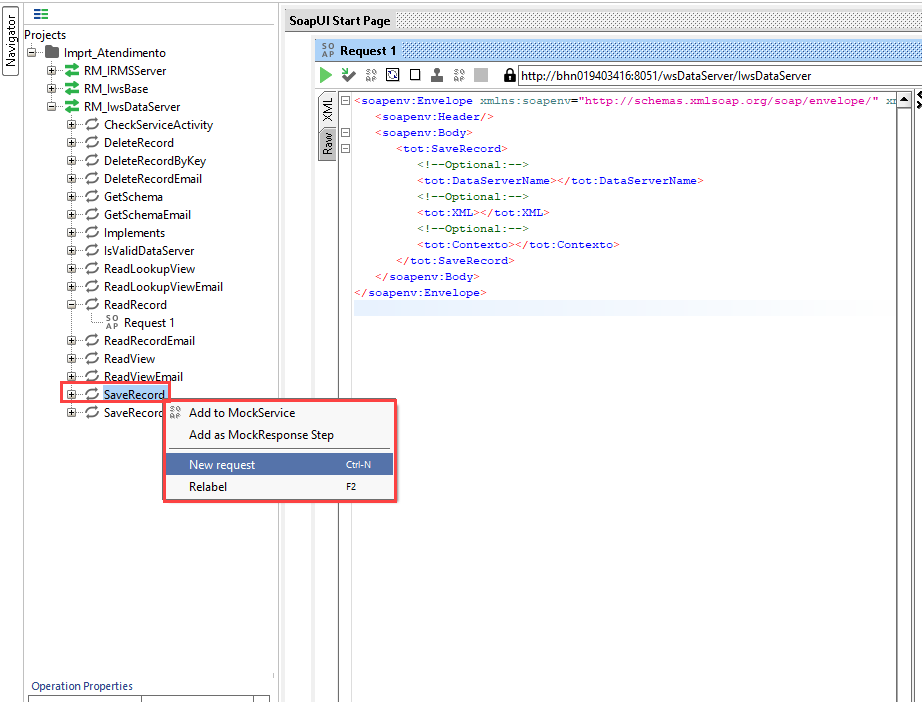Click RM_IwsBase green interface icon
Image resolution: width=922 pixels, height=702 pixels.
pyautogui.click(x=72, y=89)
